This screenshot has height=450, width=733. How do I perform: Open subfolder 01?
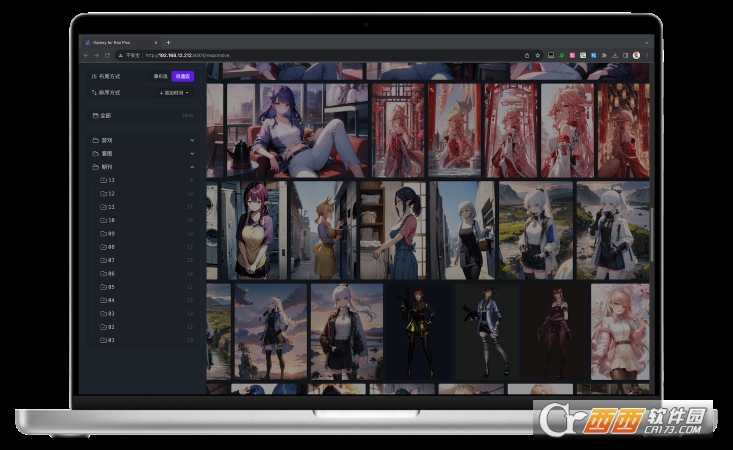(x=147, y=340)
